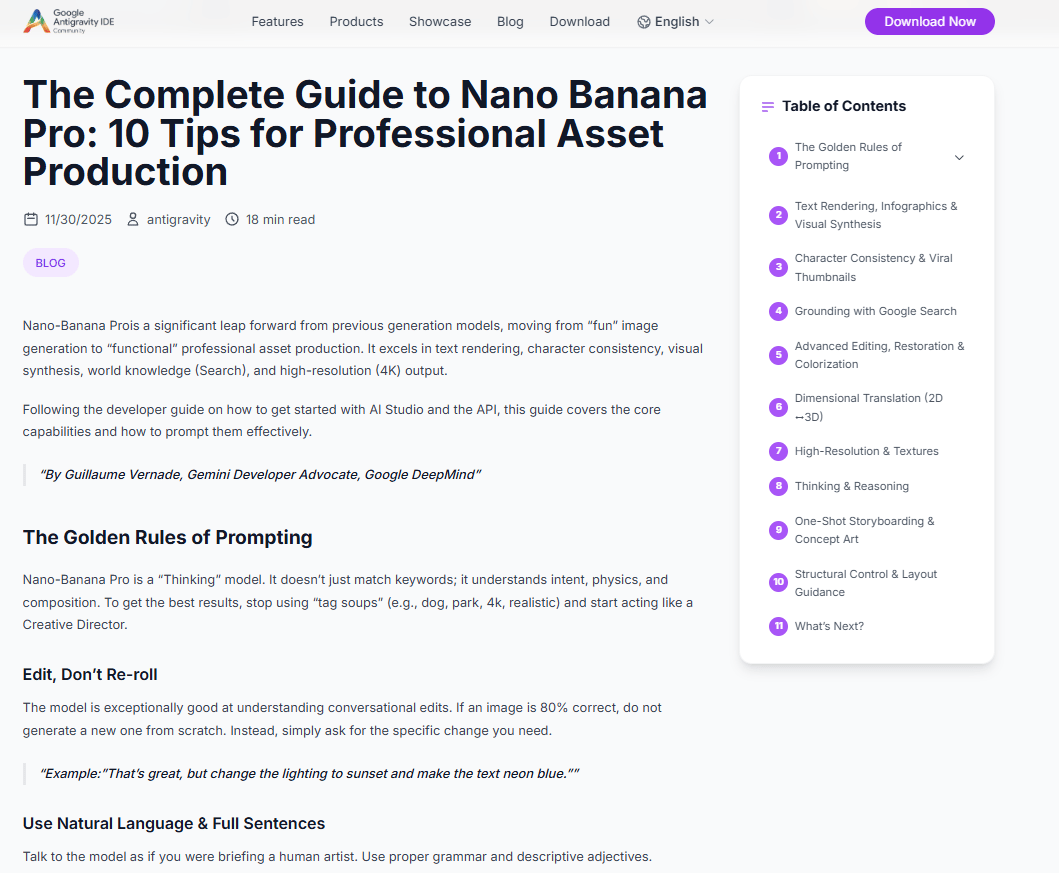Jump to Thinking & Reasoning section

[852, 486]
